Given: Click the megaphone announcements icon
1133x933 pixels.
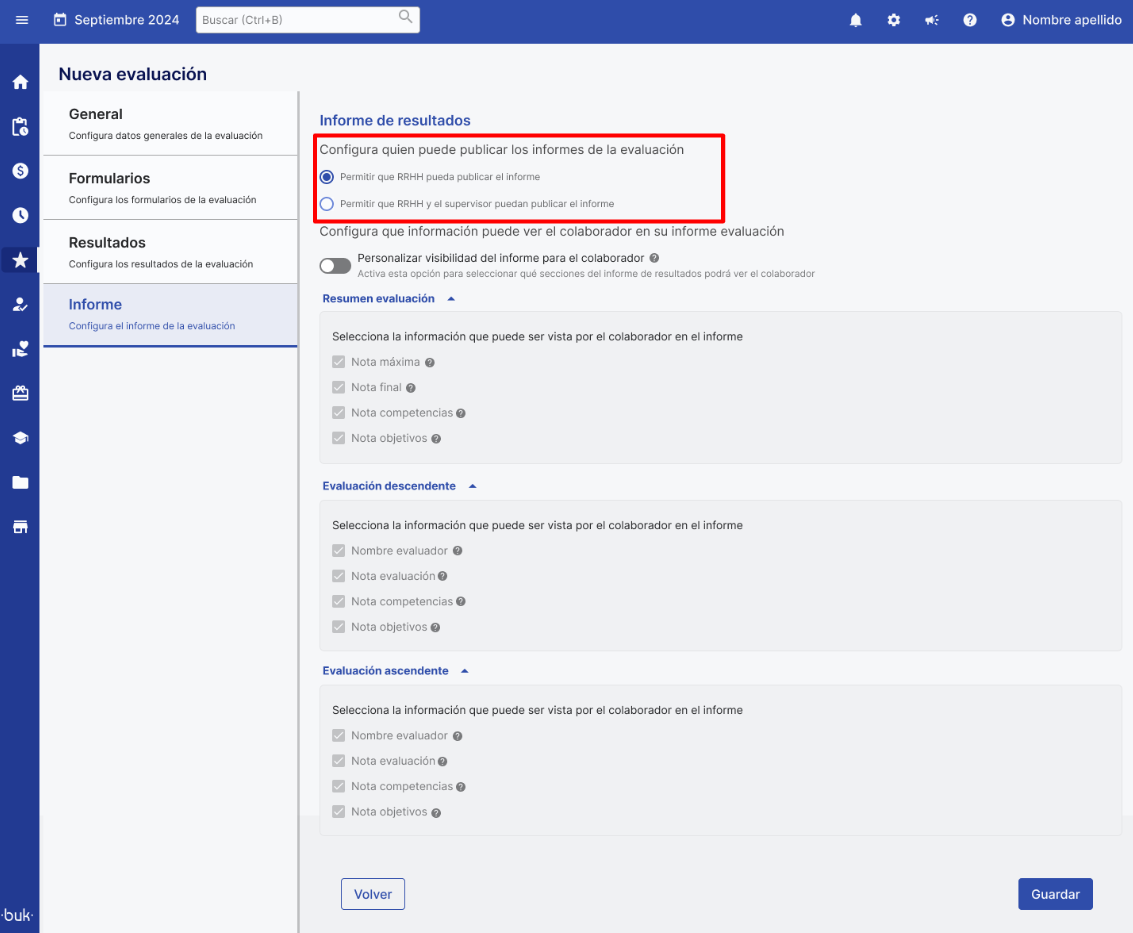Looking at the screenshot, I should [x=932, y=20].
